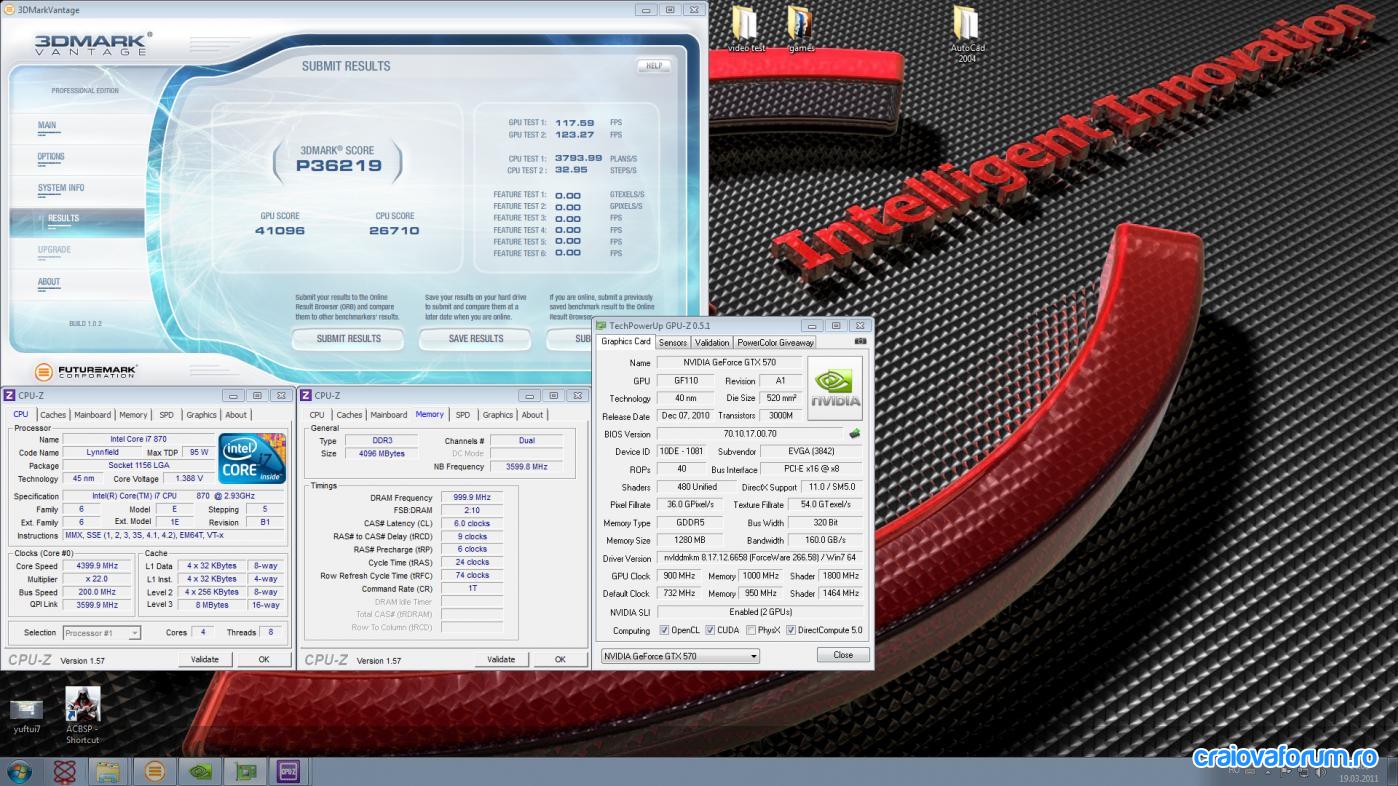Viewport: 1398px width, 786px height.
Task: Switch to Caches tab in left CPU-Z
Action: tap(53, 415)
